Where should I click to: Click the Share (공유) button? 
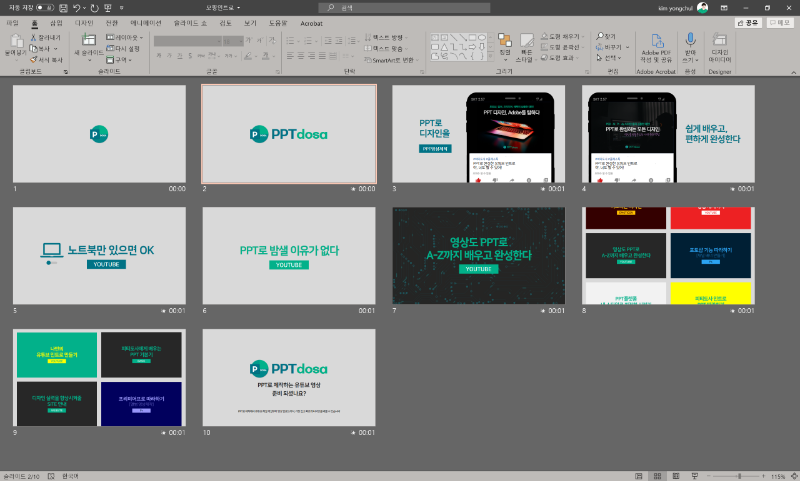[748, 21]
